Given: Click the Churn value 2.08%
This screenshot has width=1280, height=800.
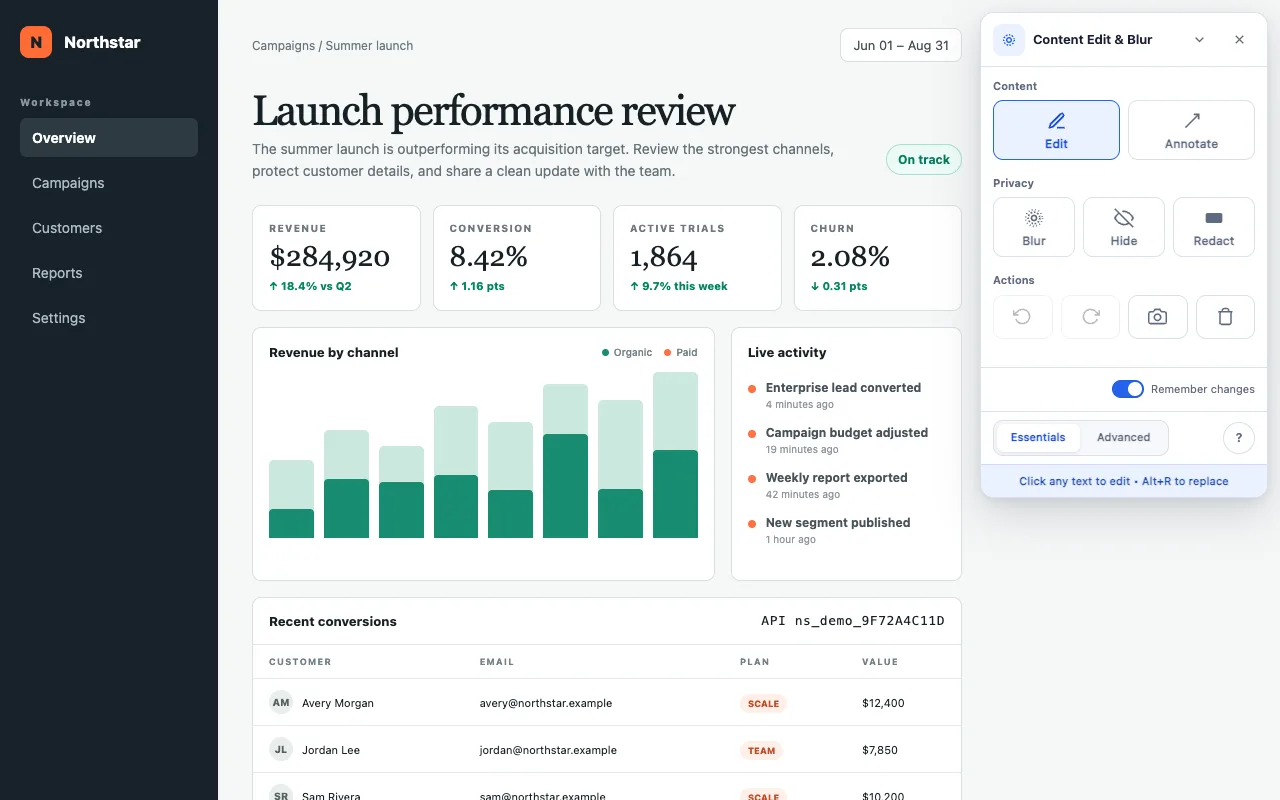Looking at the screenshot, I should tap(850, 257).
